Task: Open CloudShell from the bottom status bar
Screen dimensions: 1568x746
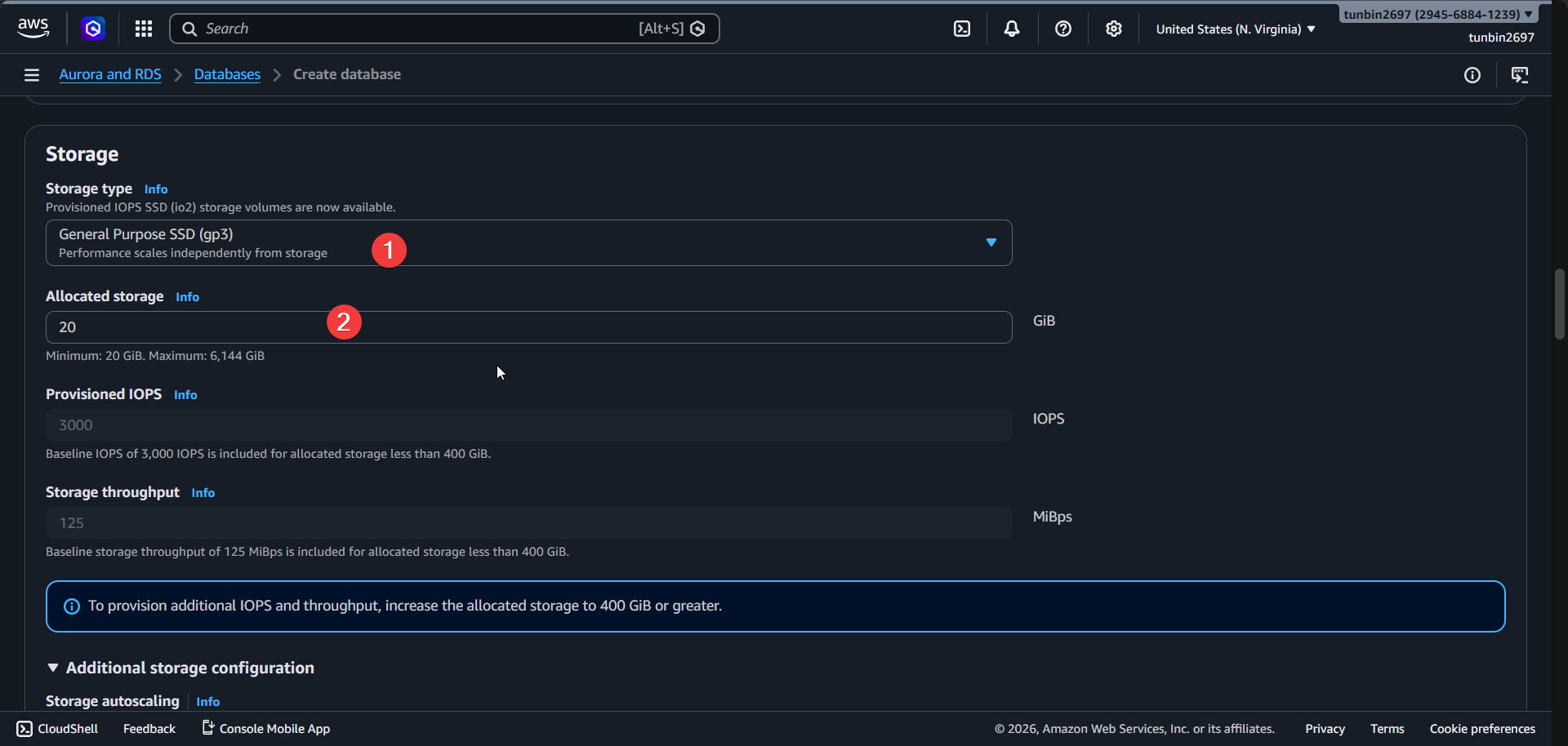Action: tap(24, 728)
